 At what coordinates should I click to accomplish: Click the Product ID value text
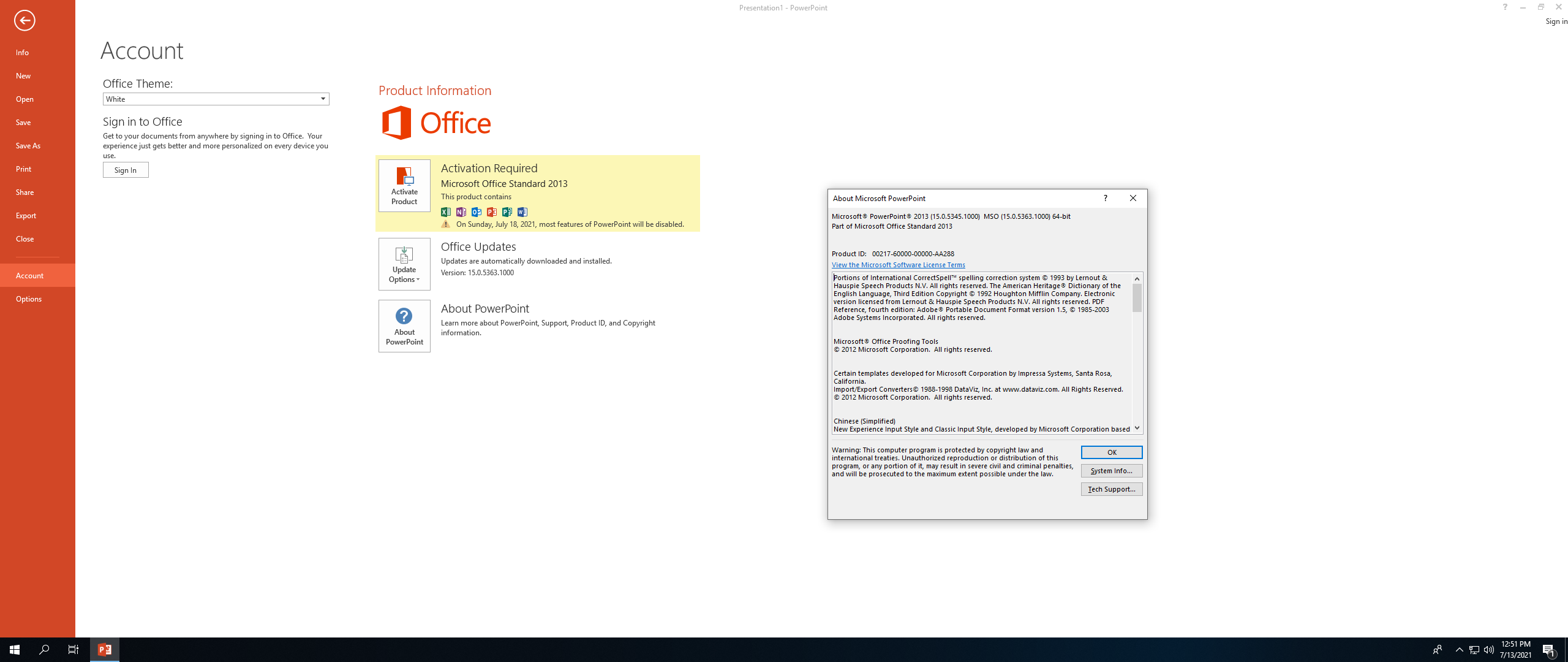pos(913,254)
